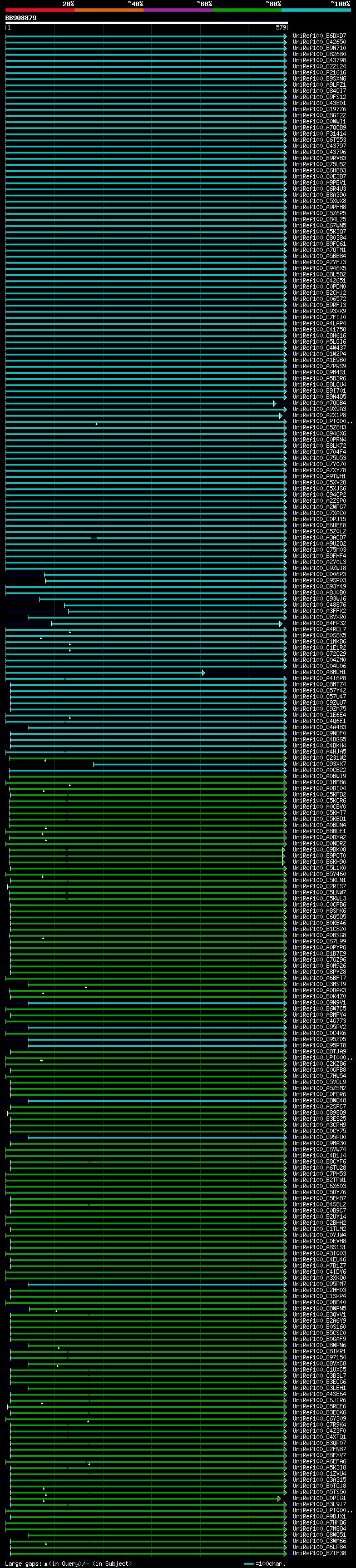Click the green ~80% identity legend segment

click(x=247, y=10)
